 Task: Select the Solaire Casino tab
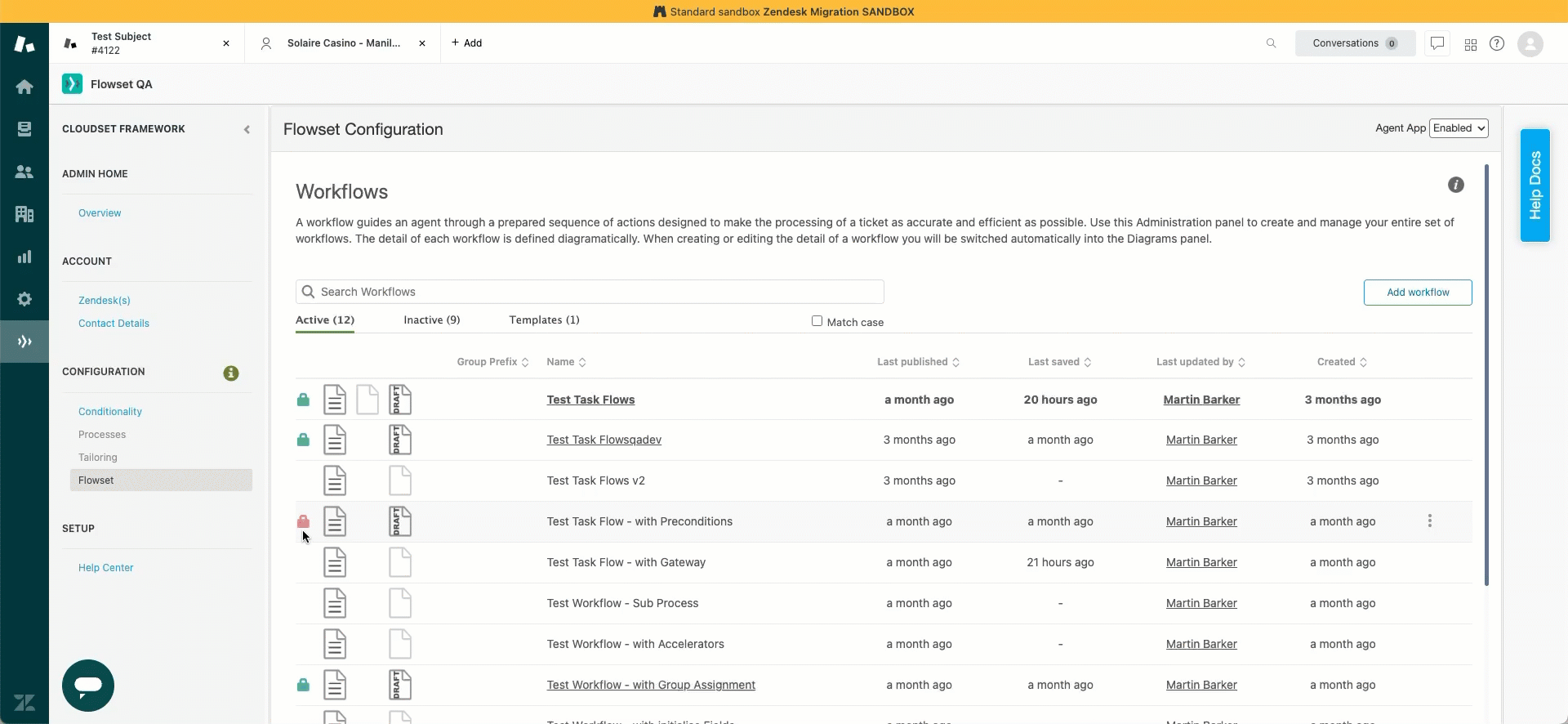click(x=342, y=43)
